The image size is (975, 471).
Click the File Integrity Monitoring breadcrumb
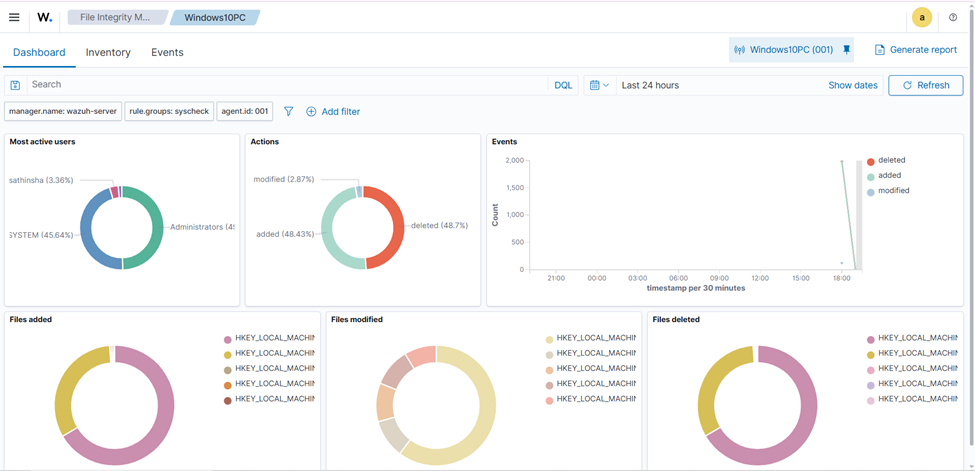pyautogui.click(x=116, y=17)
